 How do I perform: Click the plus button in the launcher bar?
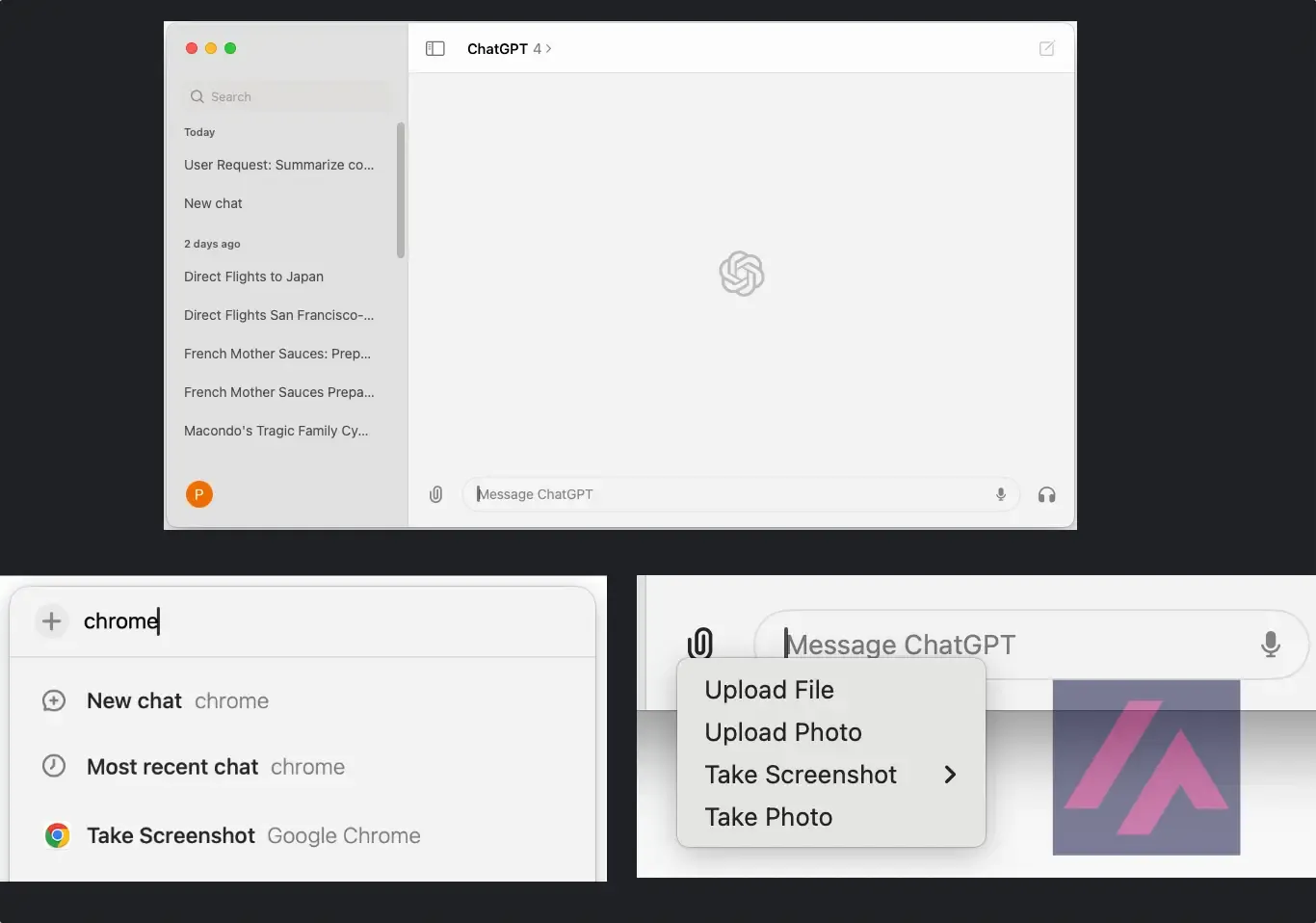[x=52, y=621]
